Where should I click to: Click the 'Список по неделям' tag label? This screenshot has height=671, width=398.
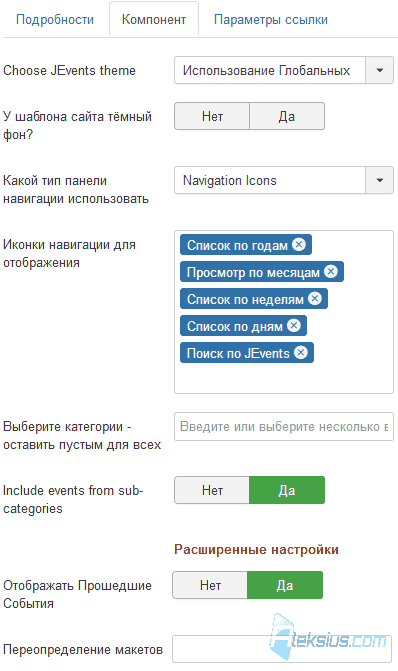click(245, 299)
